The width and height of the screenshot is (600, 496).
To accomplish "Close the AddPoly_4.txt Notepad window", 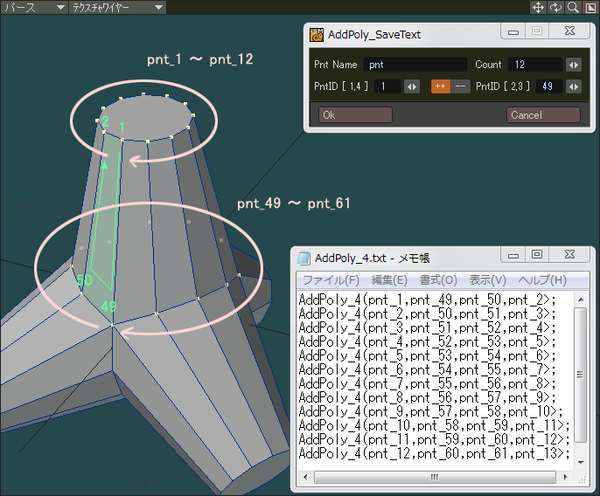I will pyautogui.click(x=570, y=255).
